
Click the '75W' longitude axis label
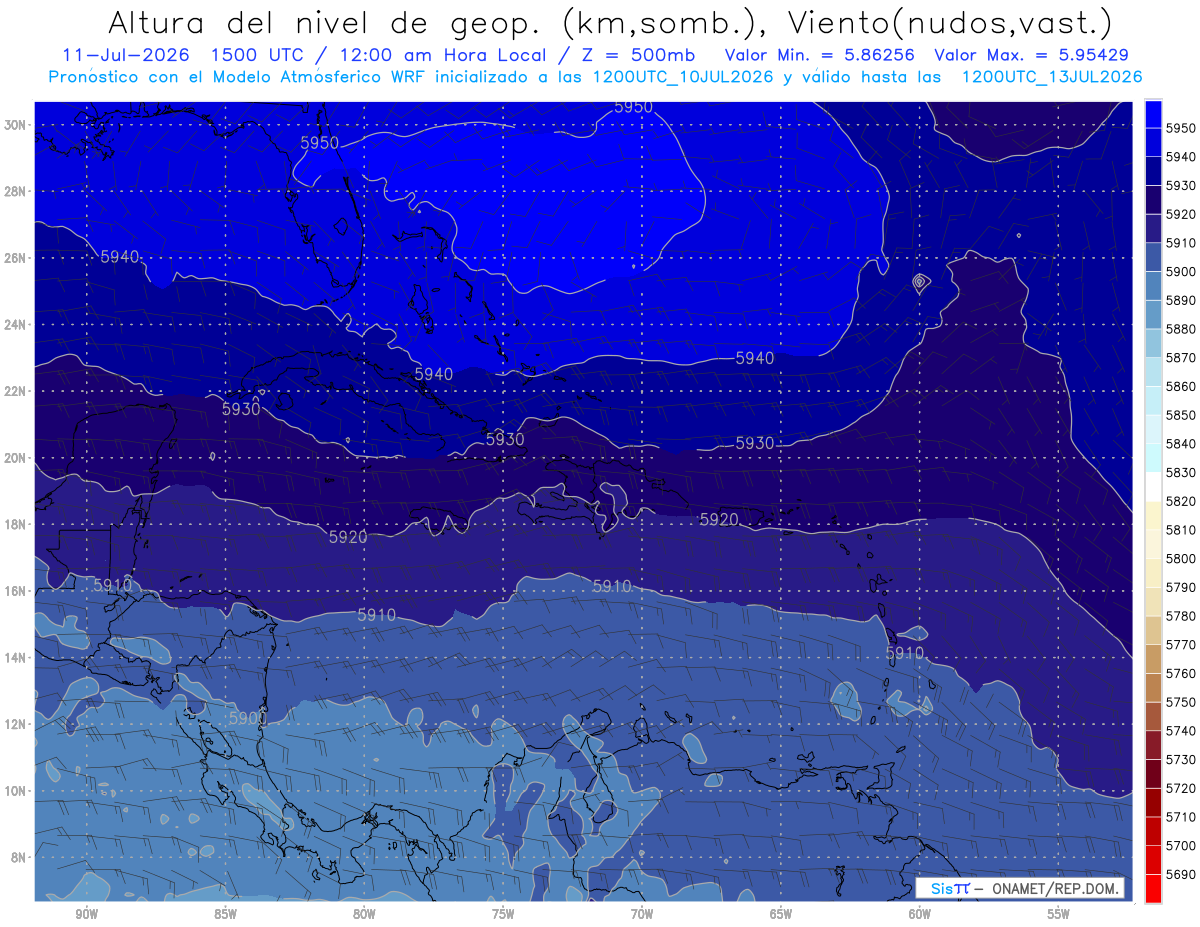[x=503, y=914]
